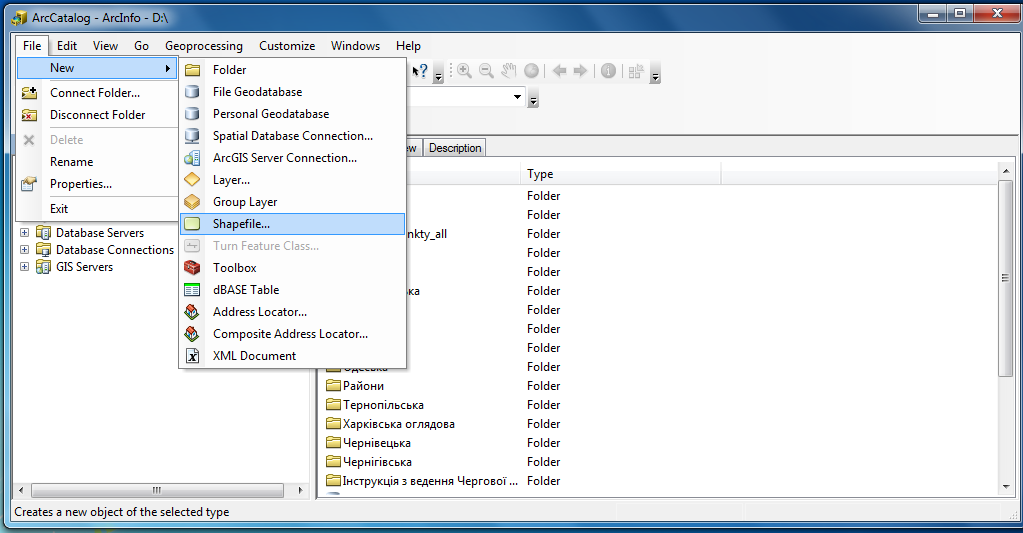Click the contents list scroll up arrow

point(1006,171)
